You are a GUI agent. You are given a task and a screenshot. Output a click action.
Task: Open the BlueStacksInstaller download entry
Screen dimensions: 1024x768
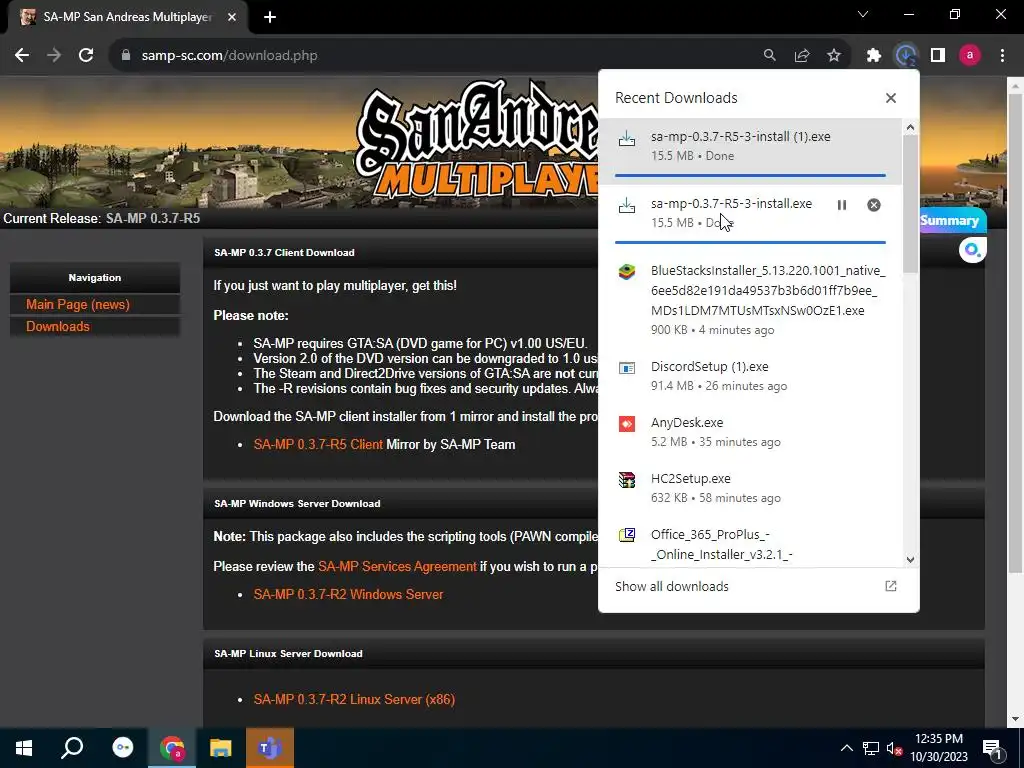[x=749, y=299]
